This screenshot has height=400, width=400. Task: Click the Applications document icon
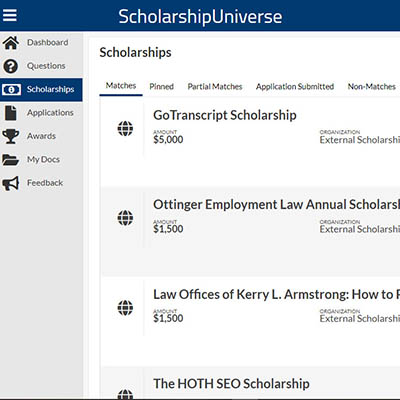pos(11,113)
